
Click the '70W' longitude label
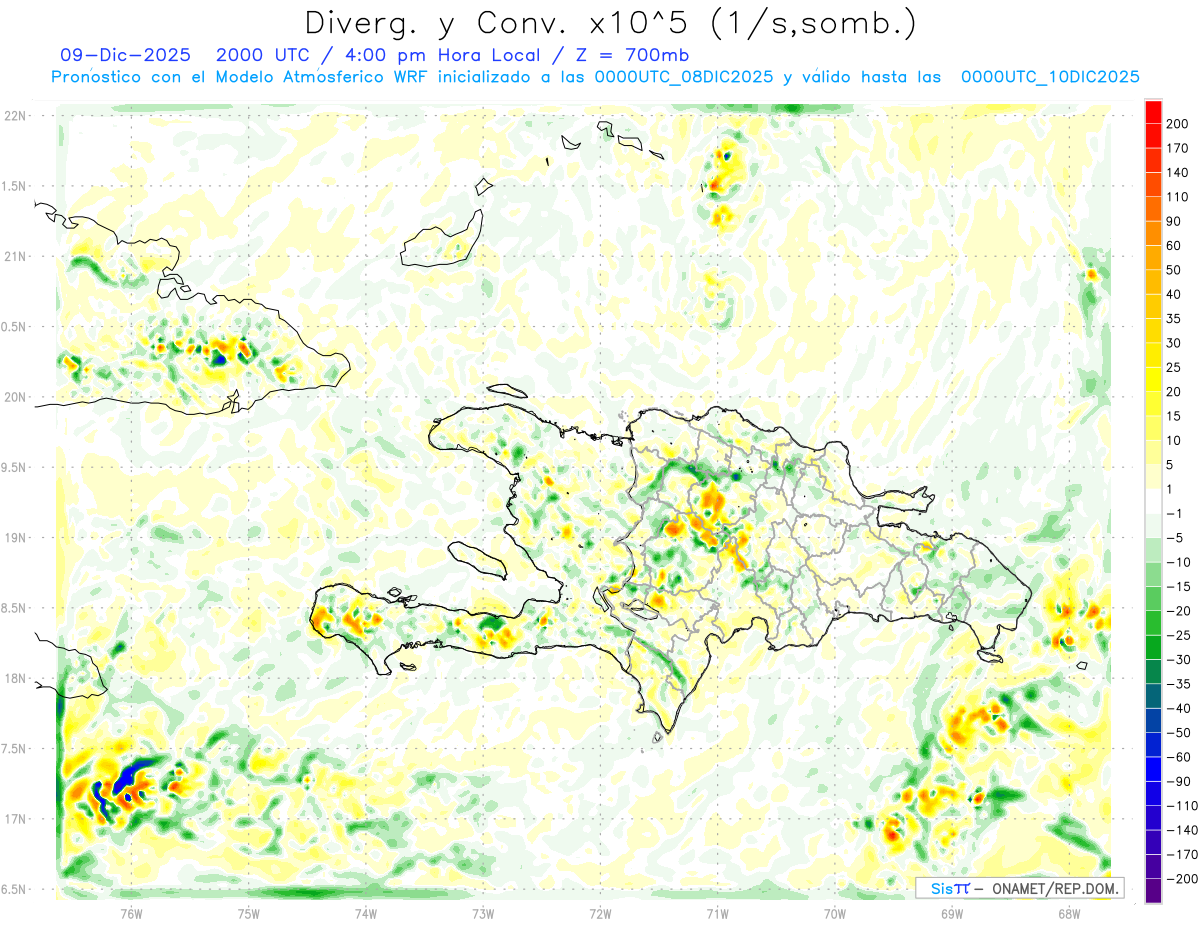(x=834, y=914)
